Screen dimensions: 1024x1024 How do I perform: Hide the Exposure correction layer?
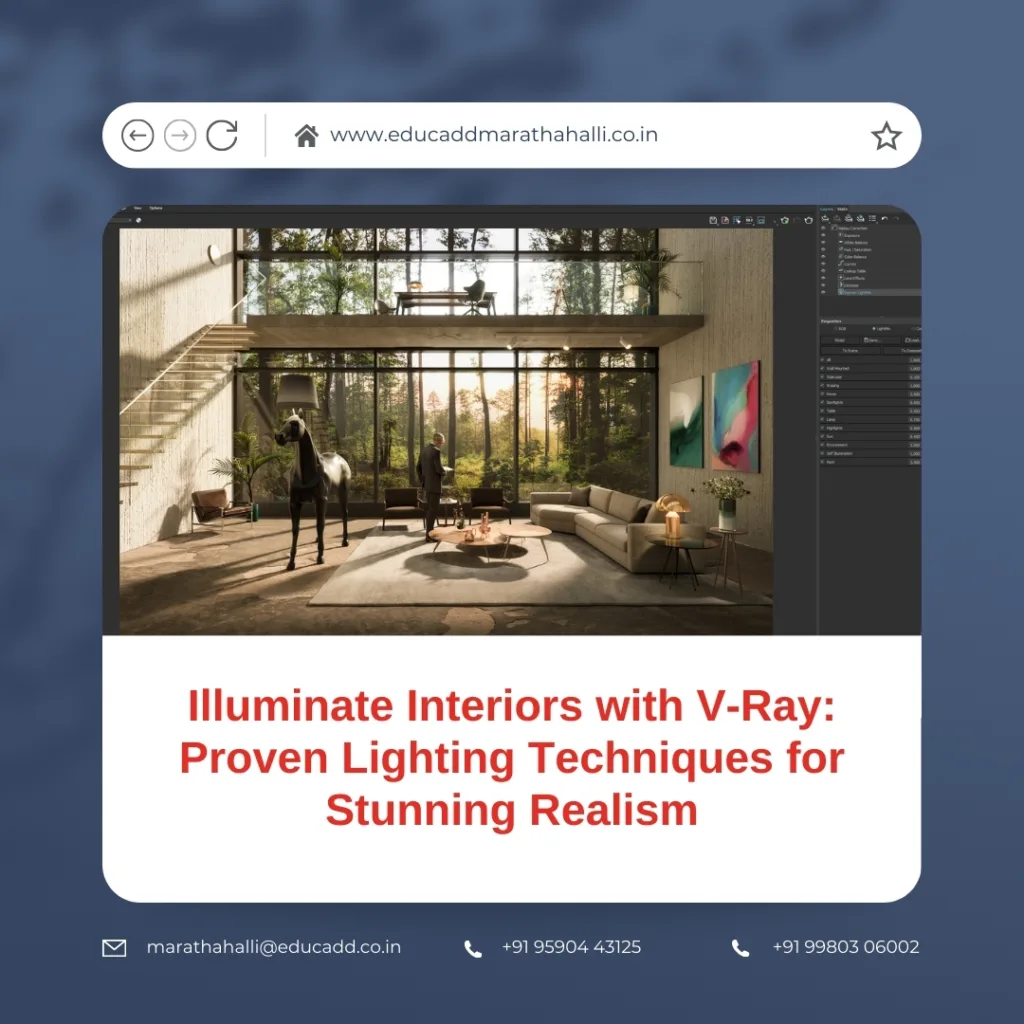pos(822,235)
